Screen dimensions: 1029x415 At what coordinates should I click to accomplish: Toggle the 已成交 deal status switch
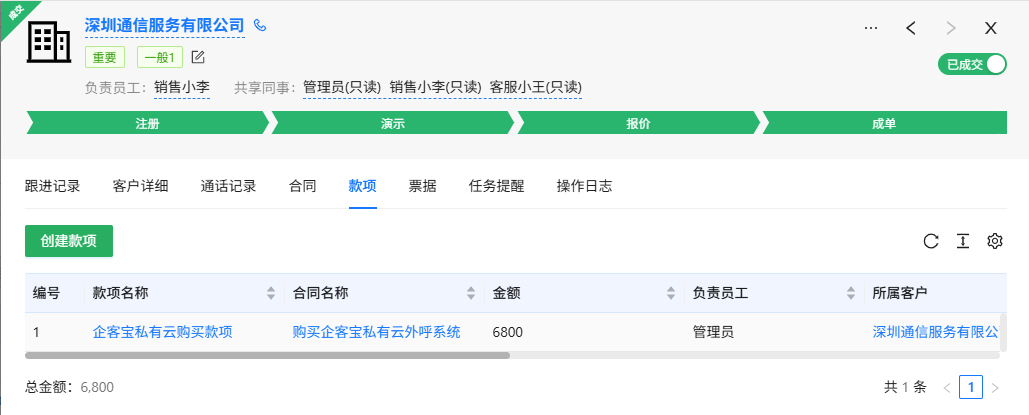(972, 64)
